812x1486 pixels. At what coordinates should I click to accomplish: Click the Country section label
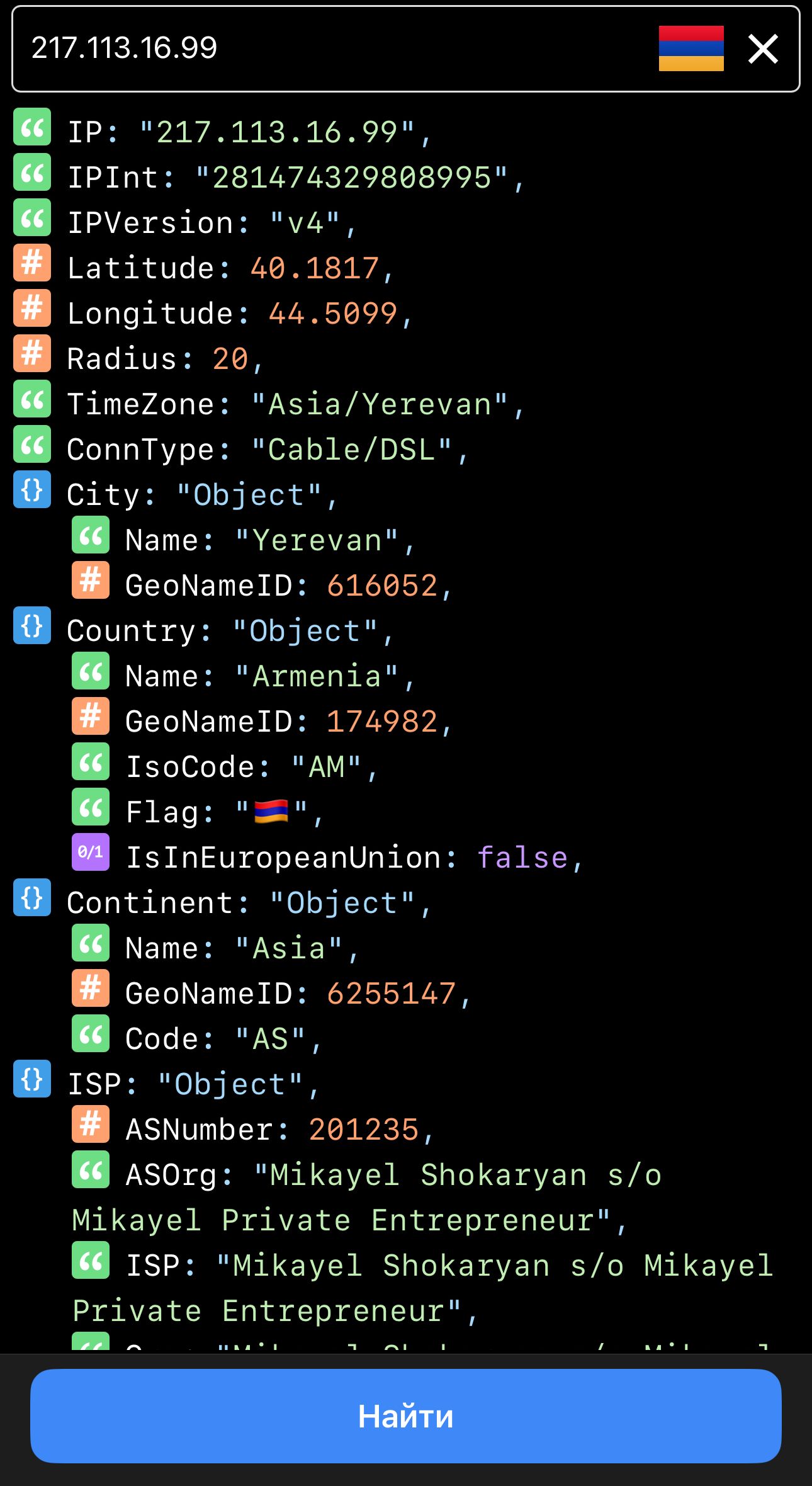[134, 630]
